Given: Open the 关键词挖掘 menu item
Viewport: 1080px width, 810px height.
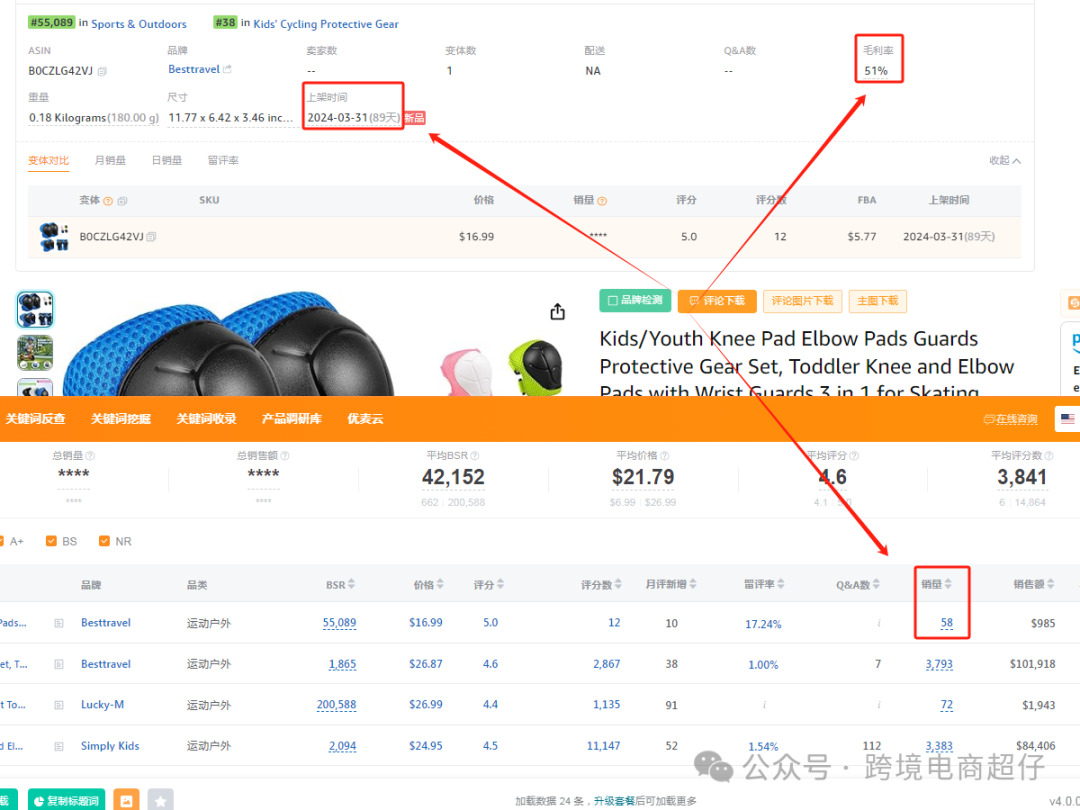Looking at the screenshot, I should pyautogui.click(x=120, y=419).
